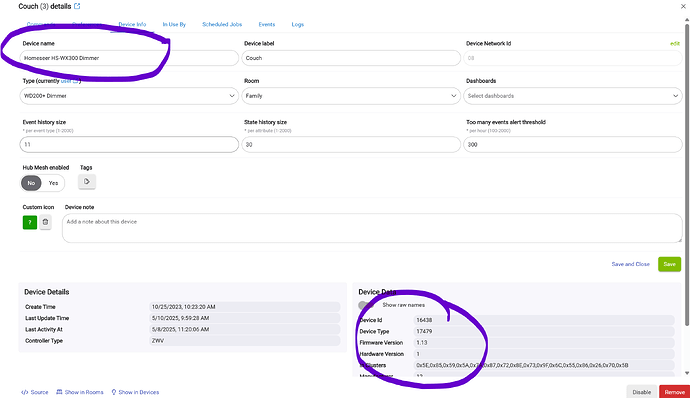Switch to the Commands tab

click(41, 24)
